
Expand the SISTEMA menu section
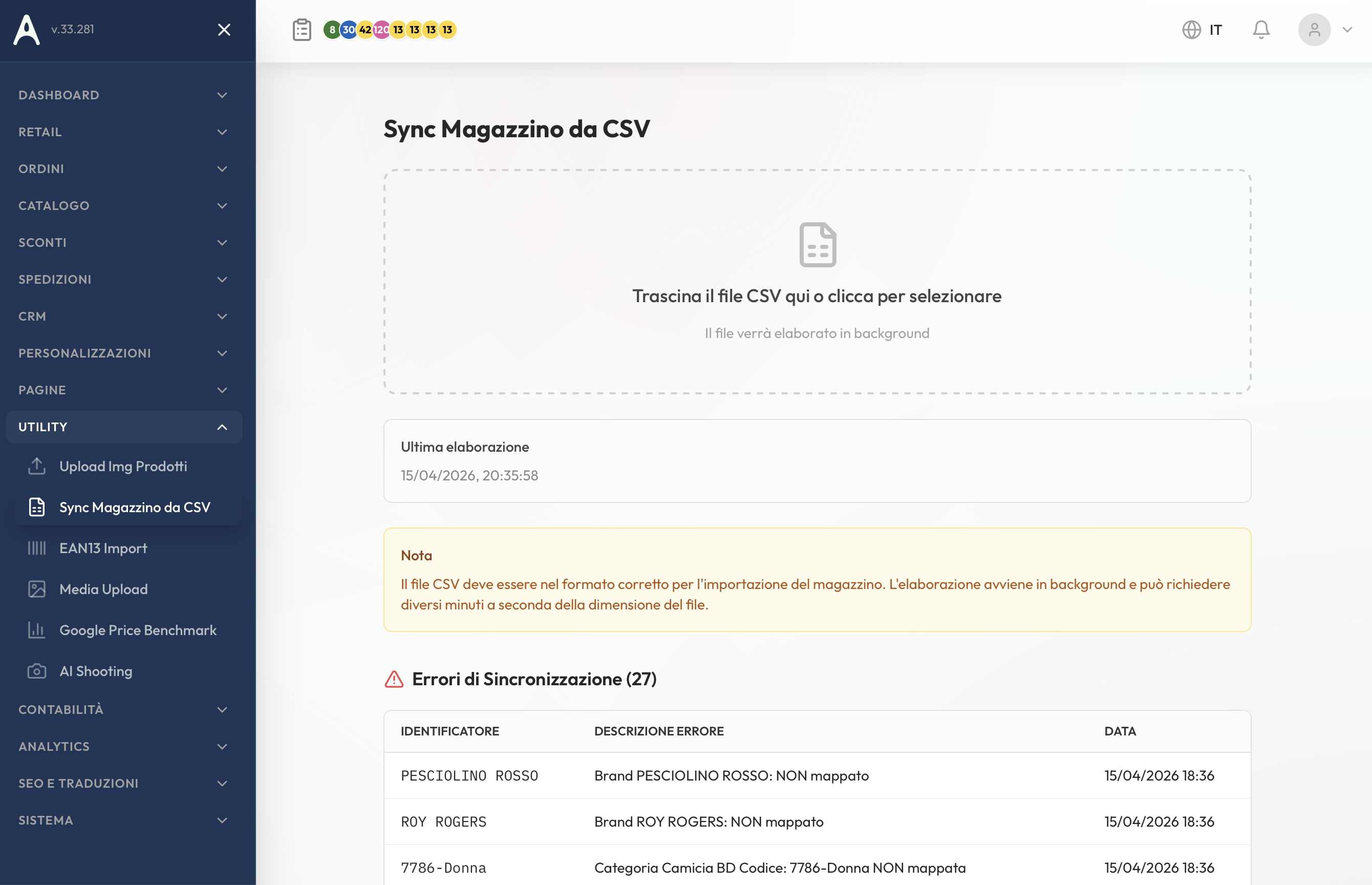124,820
